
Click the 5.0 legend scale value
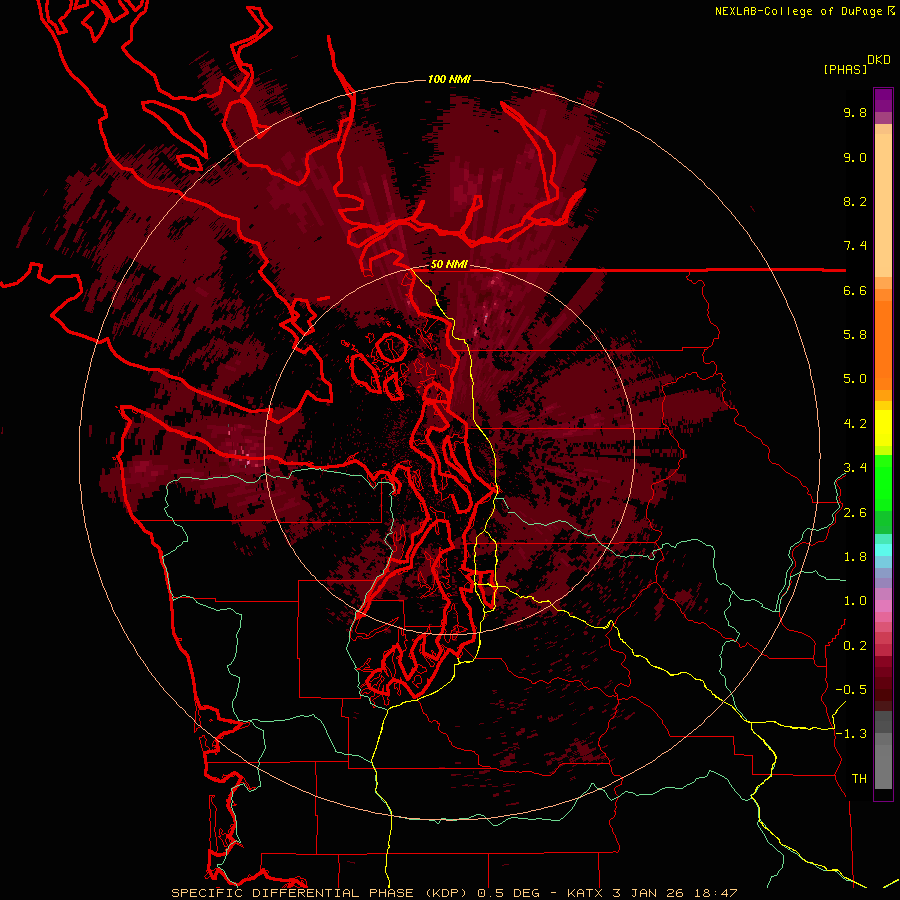click(855, 379)
